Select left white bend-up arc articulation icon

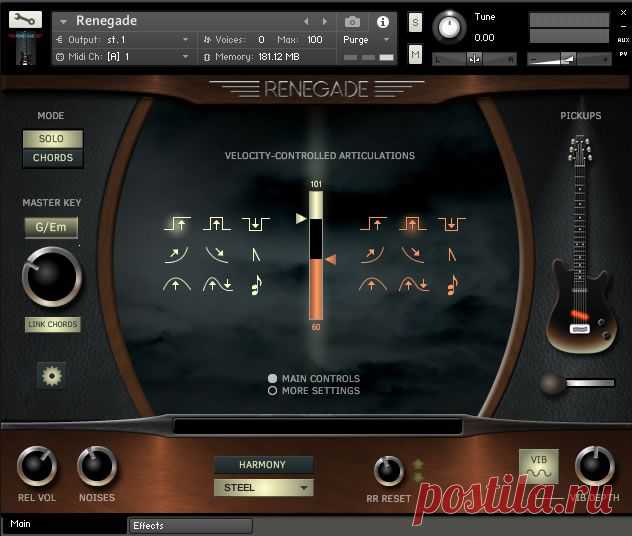tap(177, 284)
